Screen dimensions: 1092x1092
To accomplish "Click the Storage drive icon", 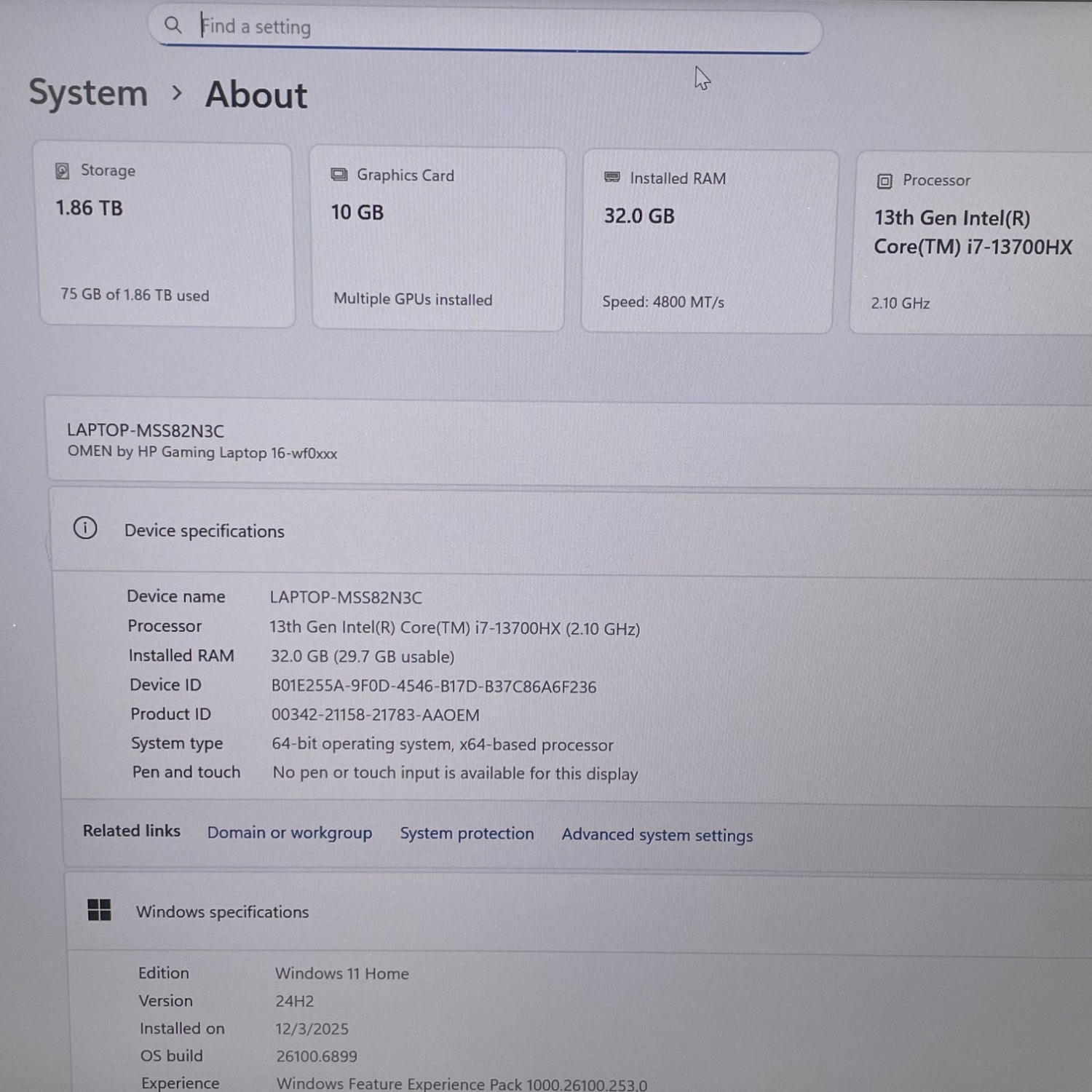I will (x=63, y=171).
